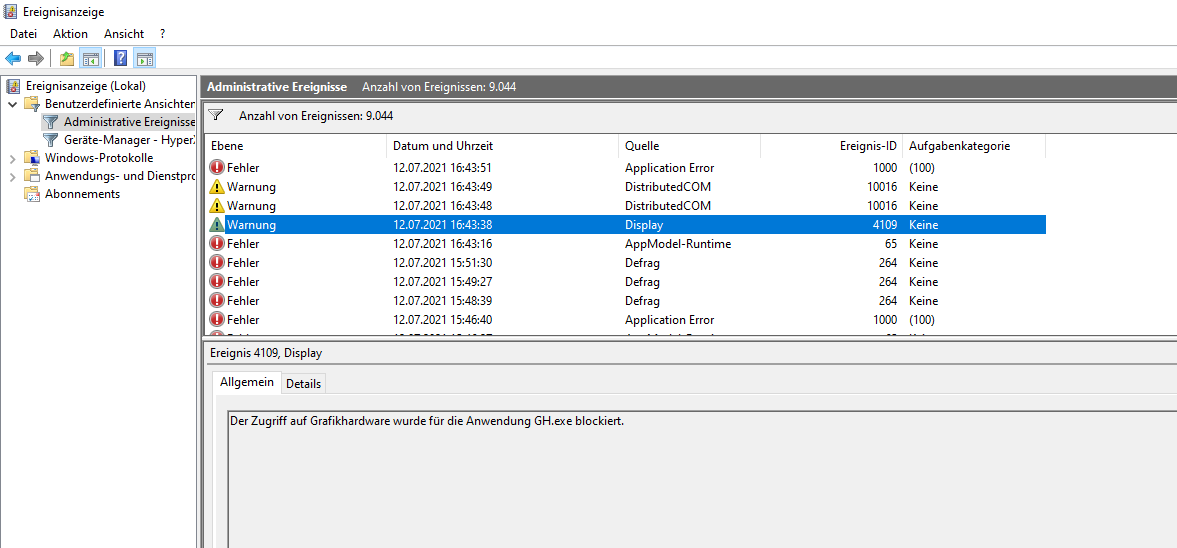Click inside the event description text box
Screen dimensions: 1177x548
point(702,479)
